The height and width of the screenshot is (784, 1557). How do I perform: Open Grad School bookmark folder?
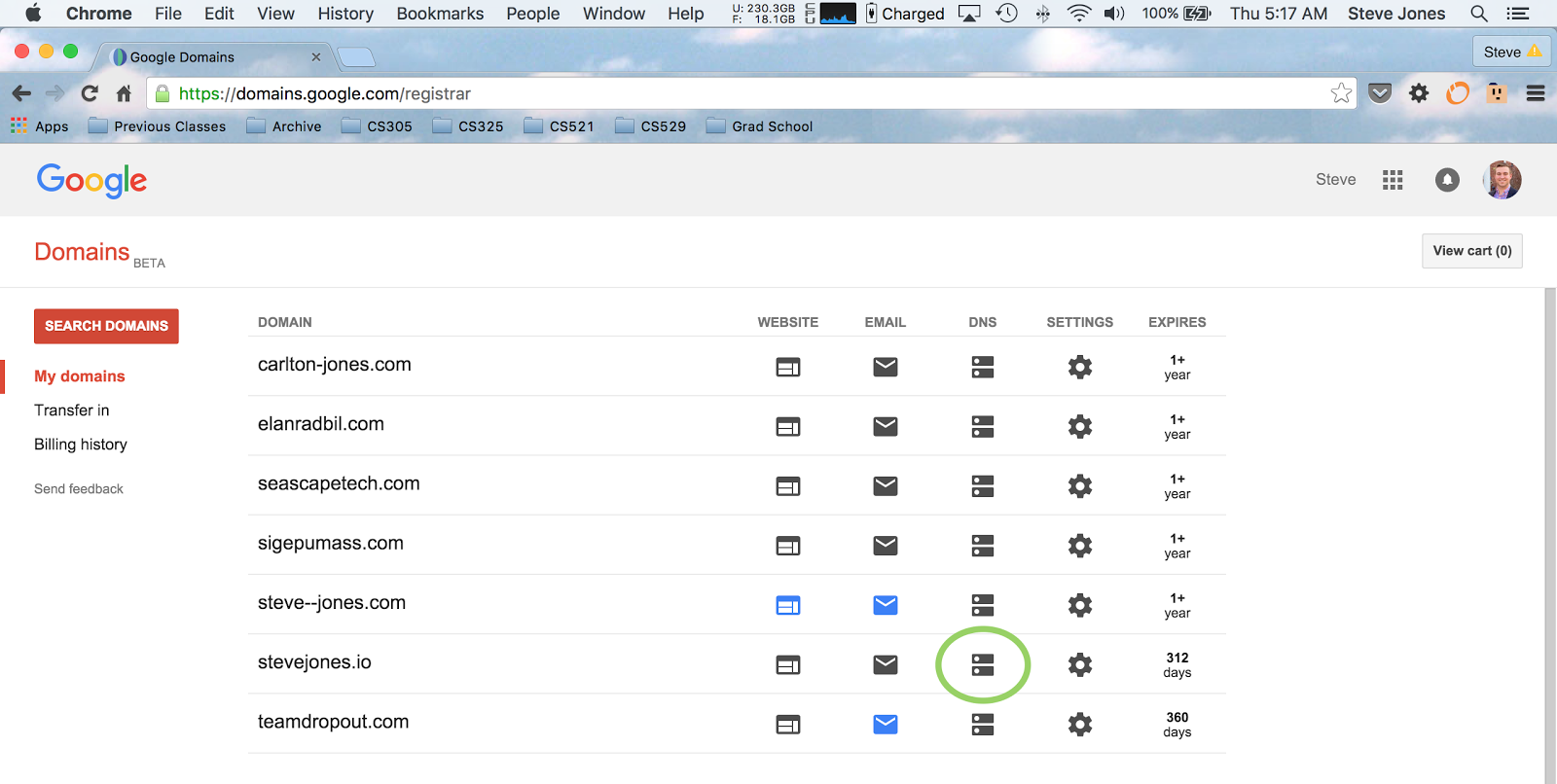[x=759, y=126]
